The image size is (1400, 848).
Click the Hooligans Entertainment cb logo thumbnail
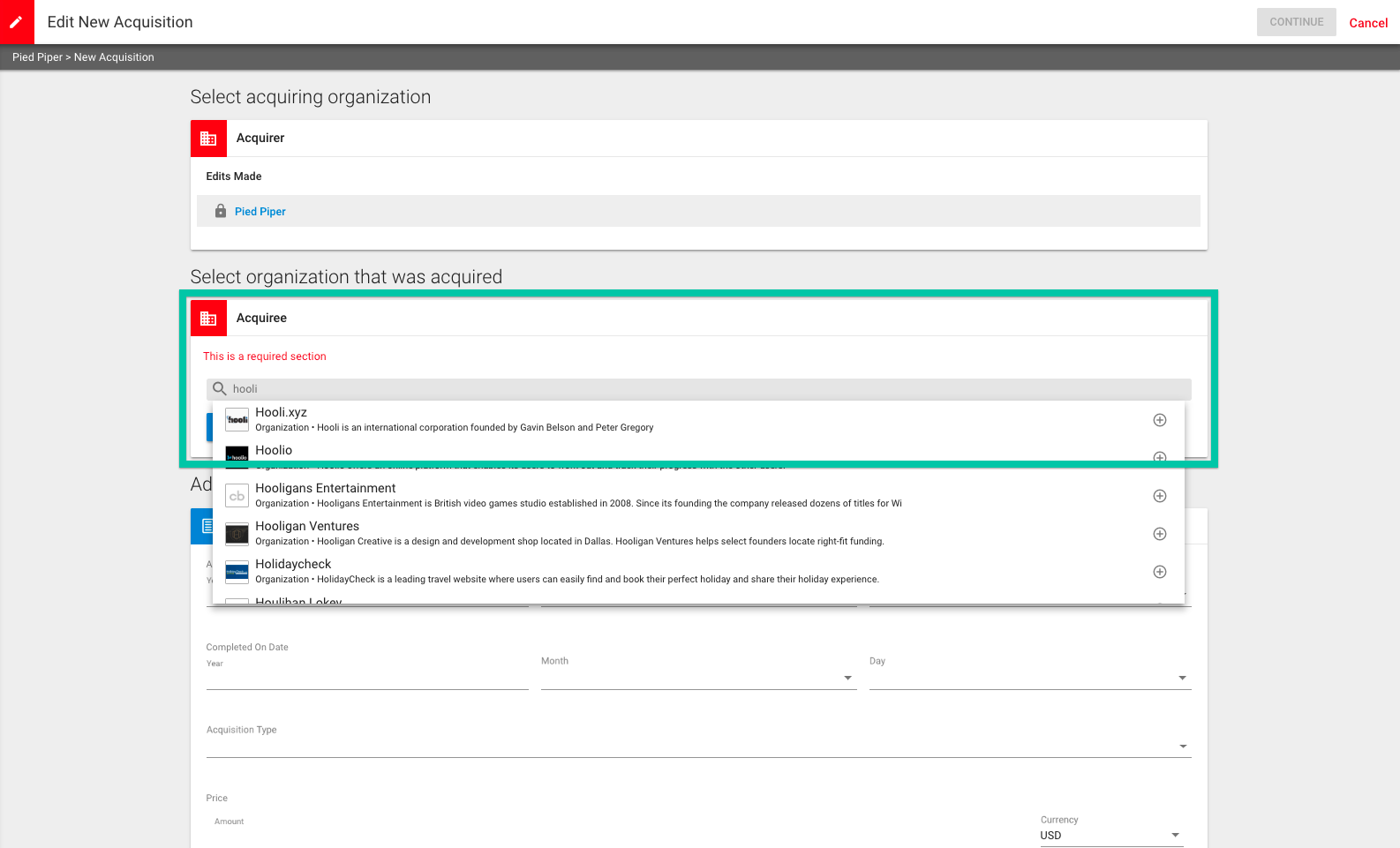(x=237, y=496)
